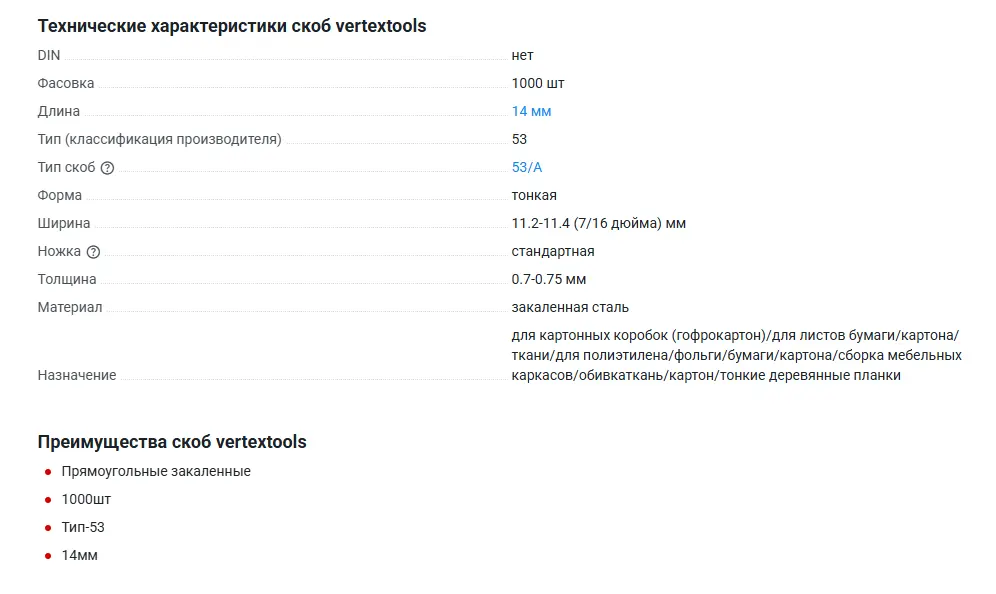Screen dimensions: 996x594
Task: Select the DIN row label
Action: point(49,55)
